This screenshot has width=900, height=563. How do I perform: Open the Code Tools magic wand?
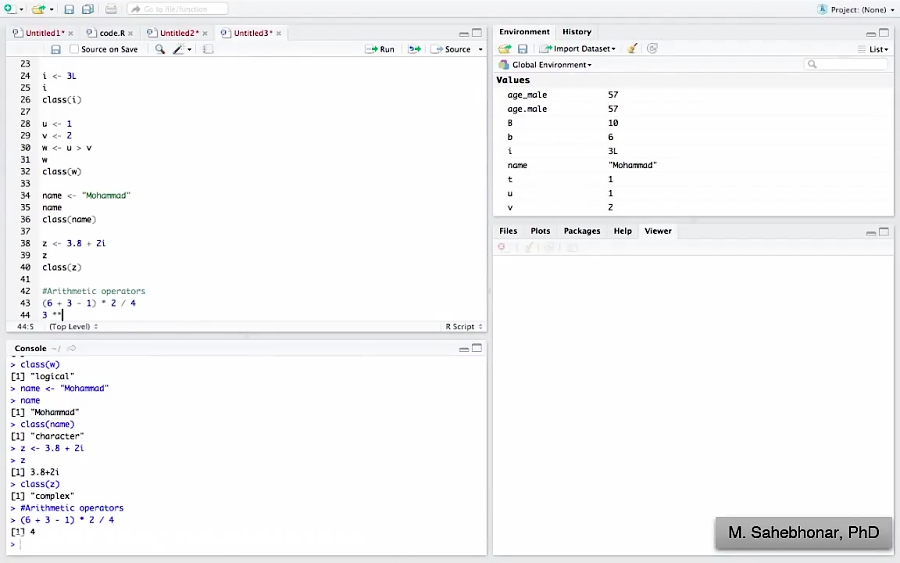pyautogui.click(x=179, y=49)
